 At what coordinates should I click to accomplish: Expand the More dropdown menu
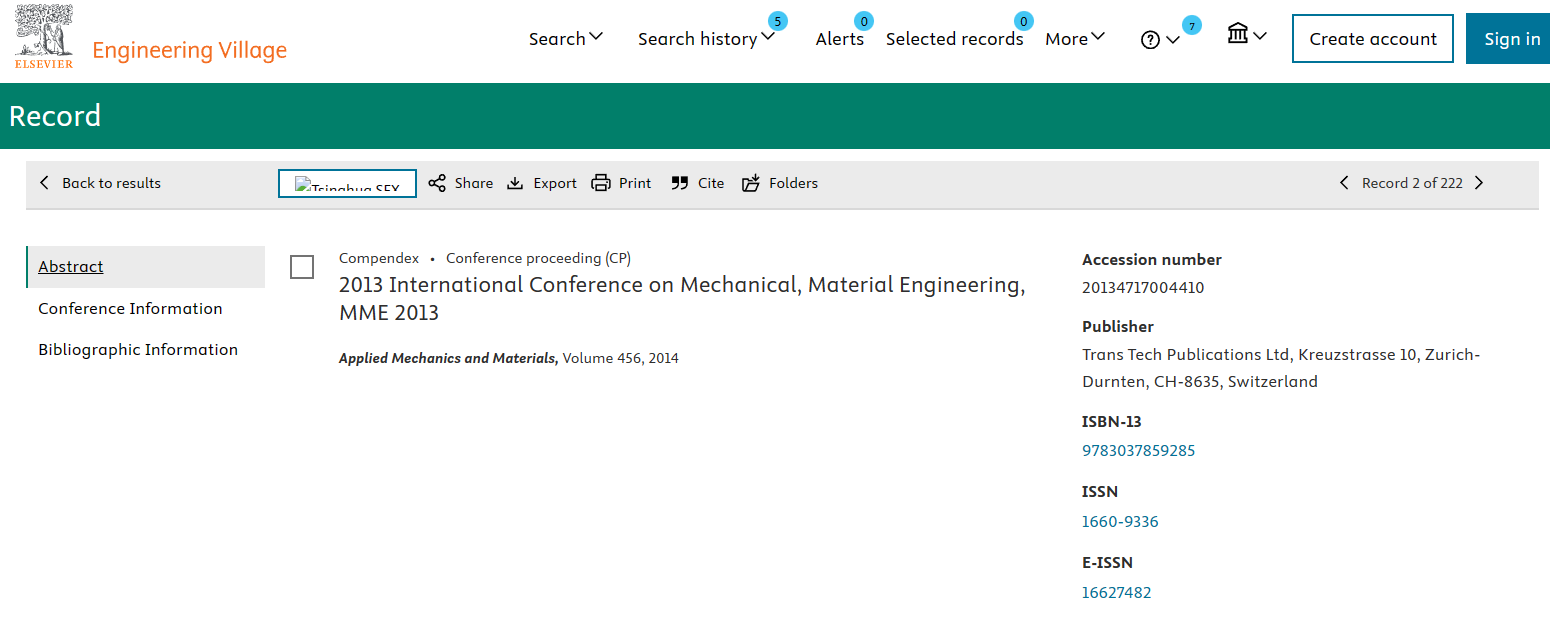tap(1075, 38)
